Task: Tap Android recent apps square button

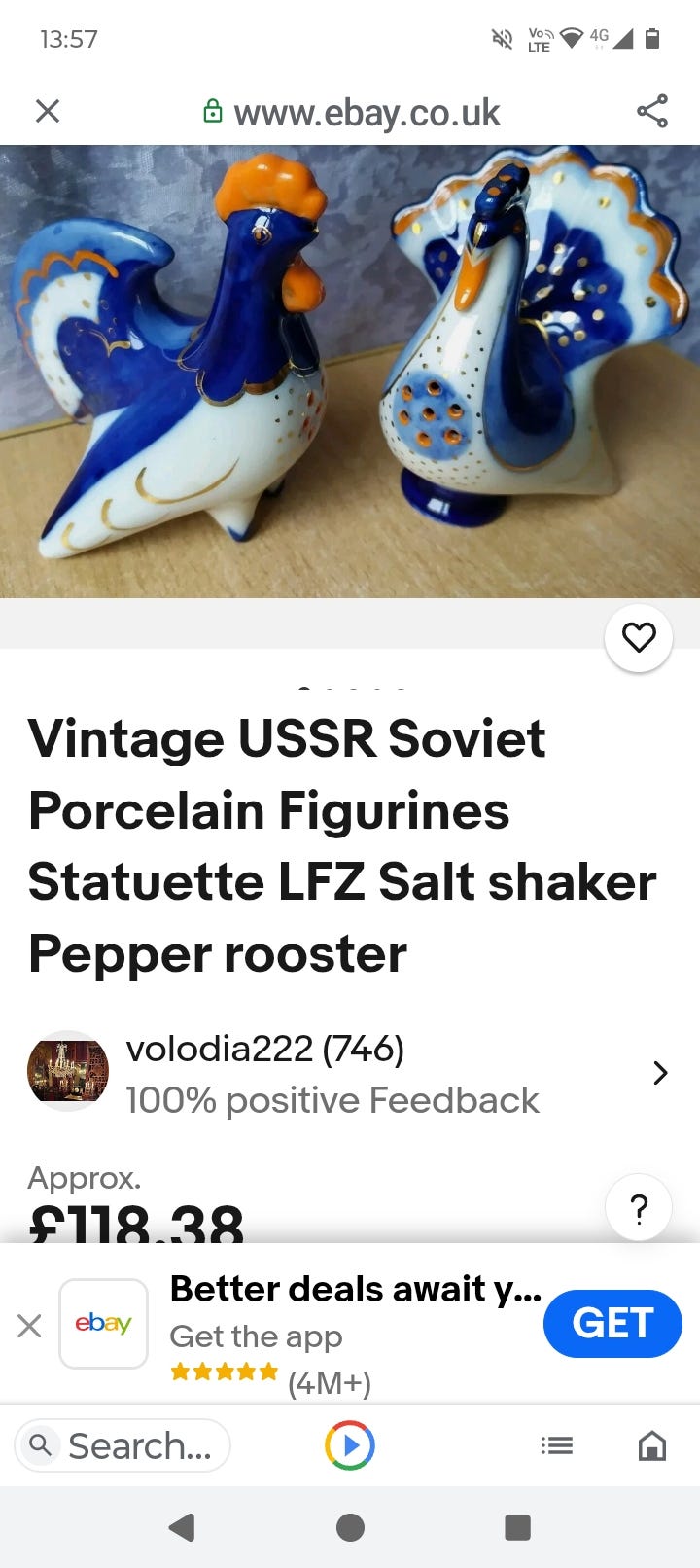Action: pos(518,1527)
